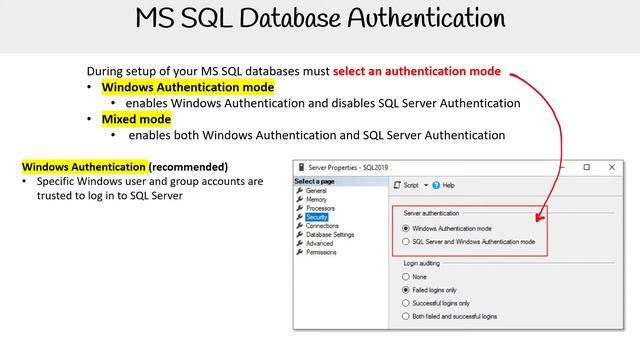Open the Memory page

pos(316,200)
